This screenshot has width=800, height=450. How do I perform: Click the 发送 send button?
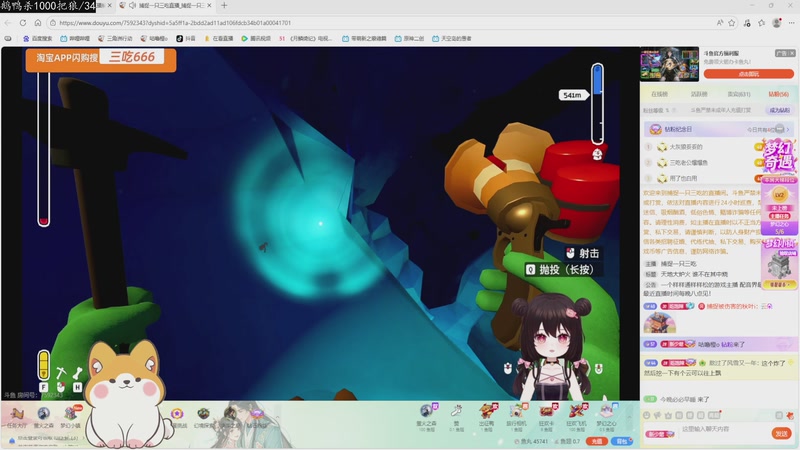click(x=781, y=433)
